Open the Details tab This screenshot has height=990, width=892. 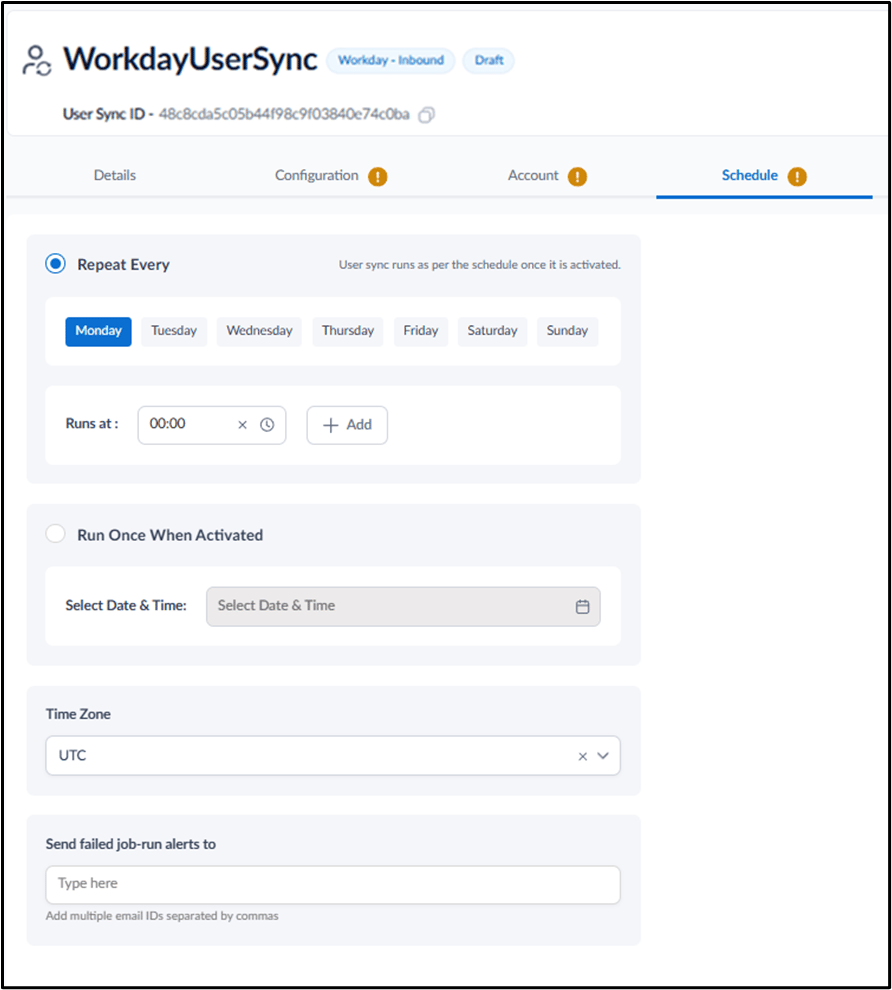[x=115, y=176]
